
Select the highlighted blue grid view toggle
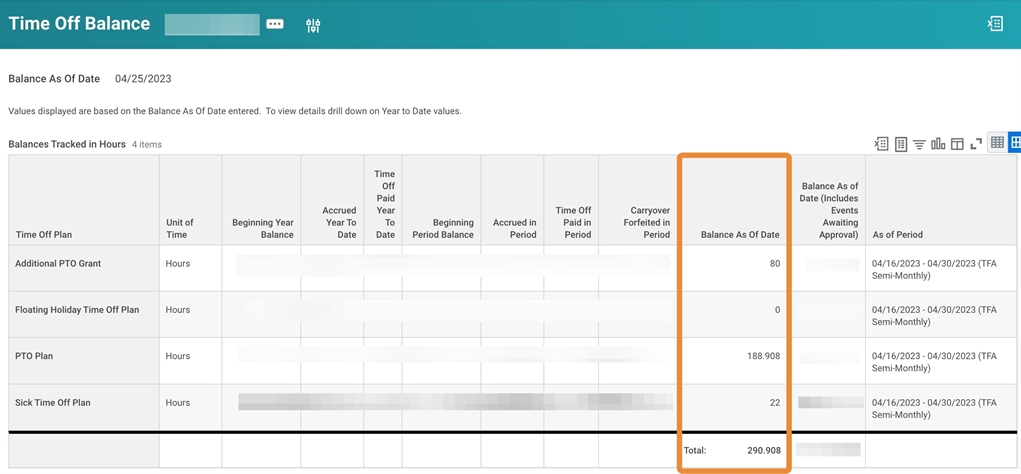click(x=1015, y=143)
